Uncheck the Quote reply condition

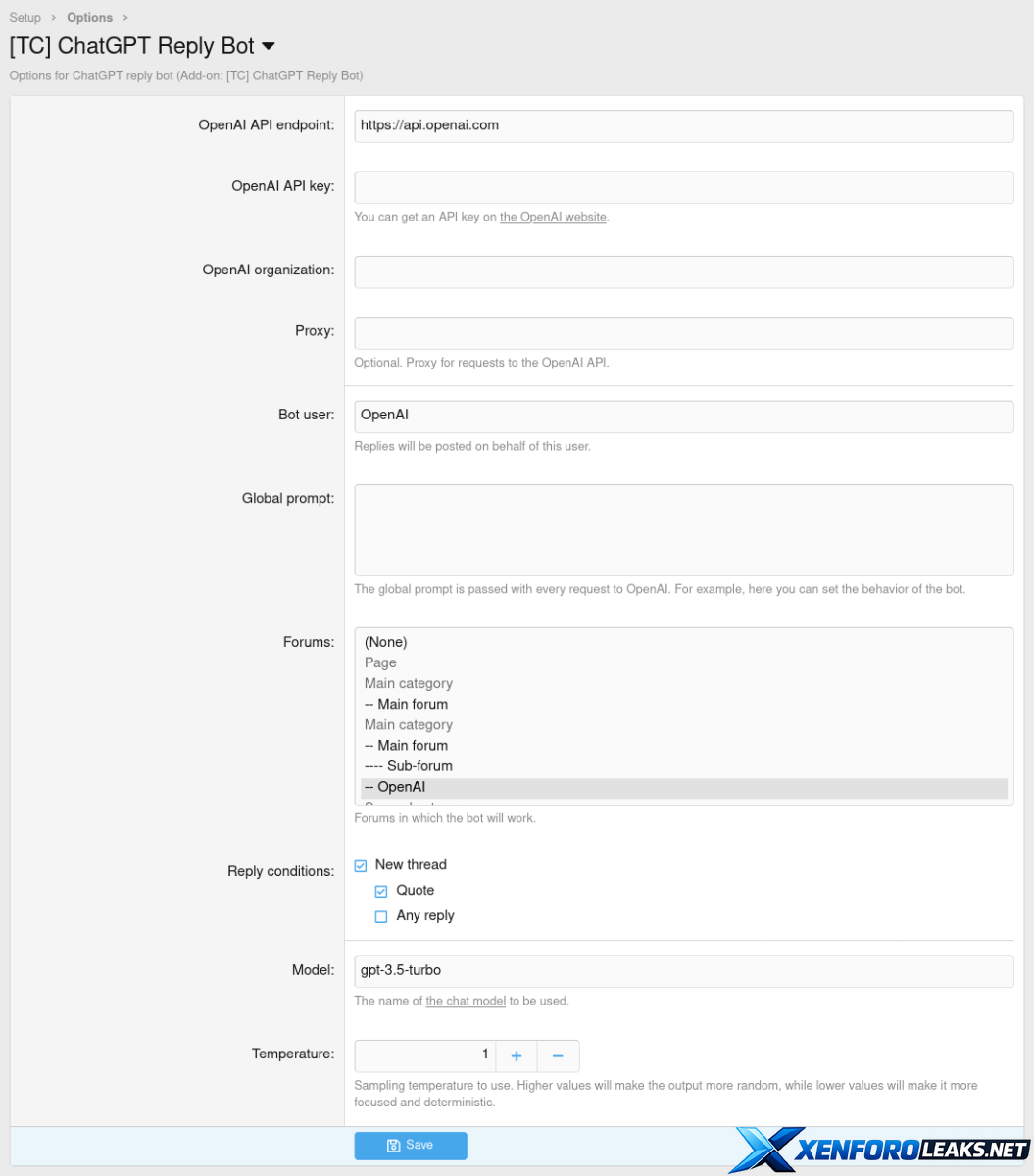[381, 891]
